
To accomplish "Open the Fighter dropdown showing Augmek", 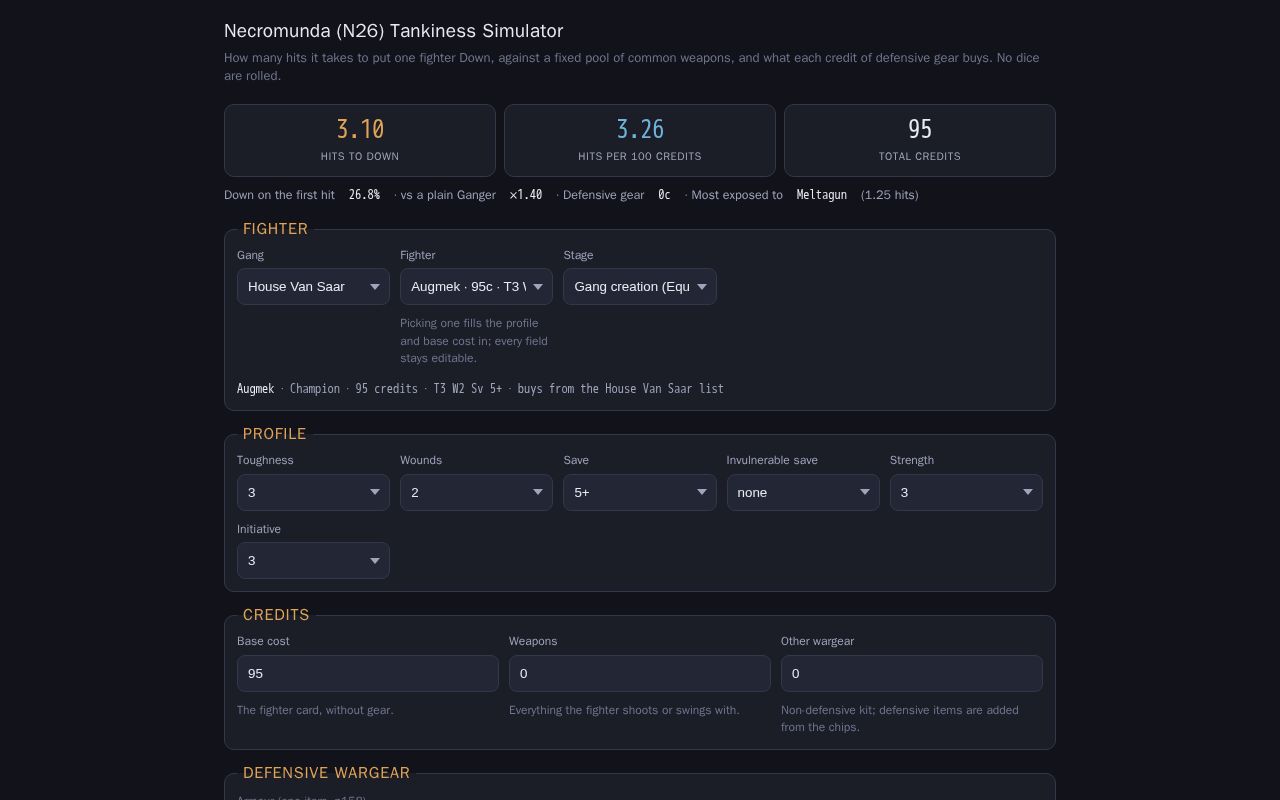I will (476, 286).
